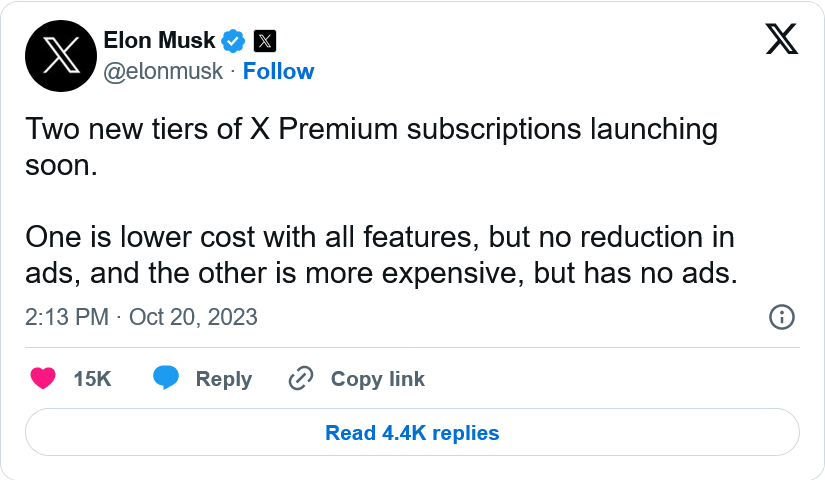The width and height of the screenshot is (825, 480).
Task: Click the Reply text label
Action: (223, 379)
